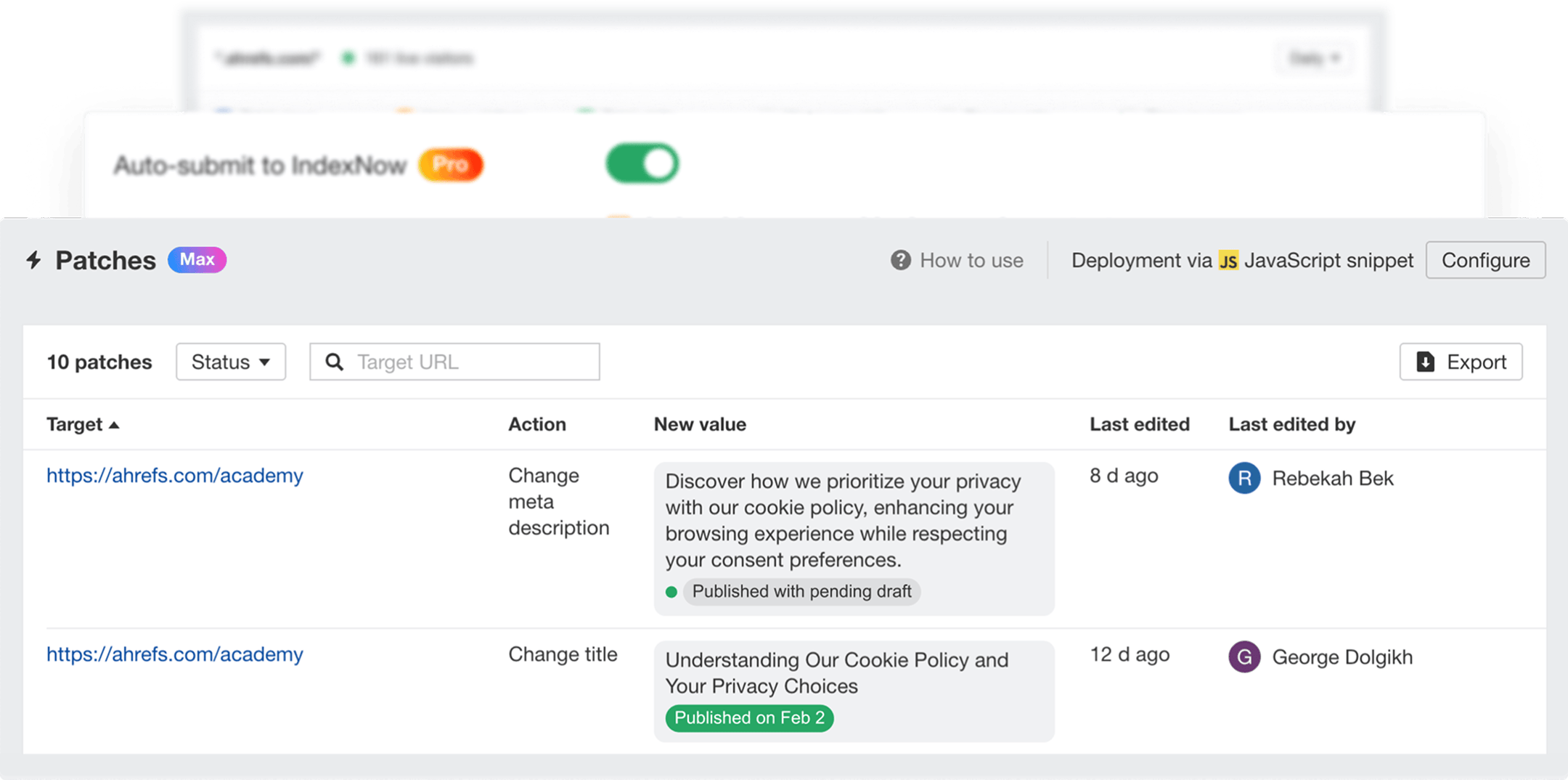Screen dimensions: 1568x780
Task: Click the lightning bolt Patches icon
Action: pyautogui.click(x=33, y=261)
